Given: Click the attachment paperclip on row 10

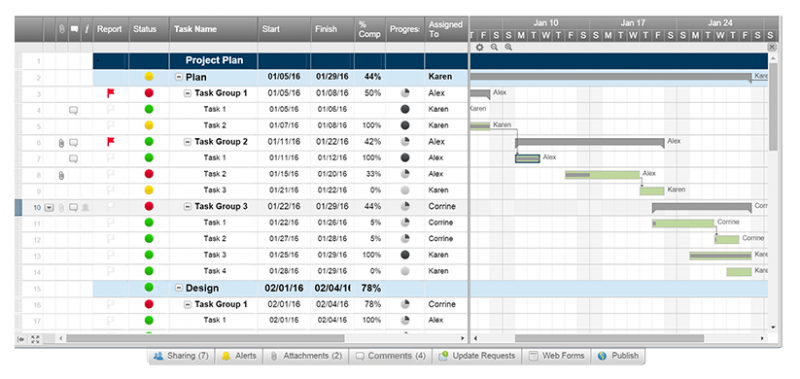Looking at the screenshot, I should (61, 208).
